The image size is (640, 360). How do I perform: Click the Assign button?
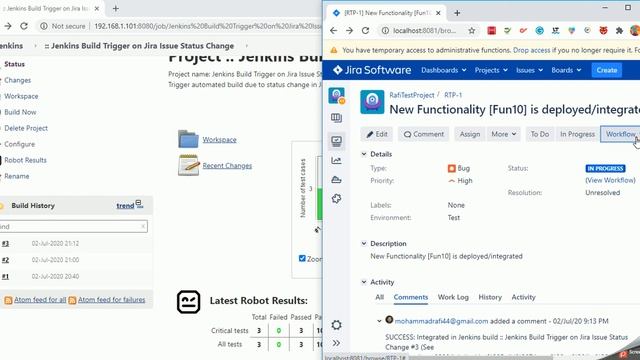[470, 134]
